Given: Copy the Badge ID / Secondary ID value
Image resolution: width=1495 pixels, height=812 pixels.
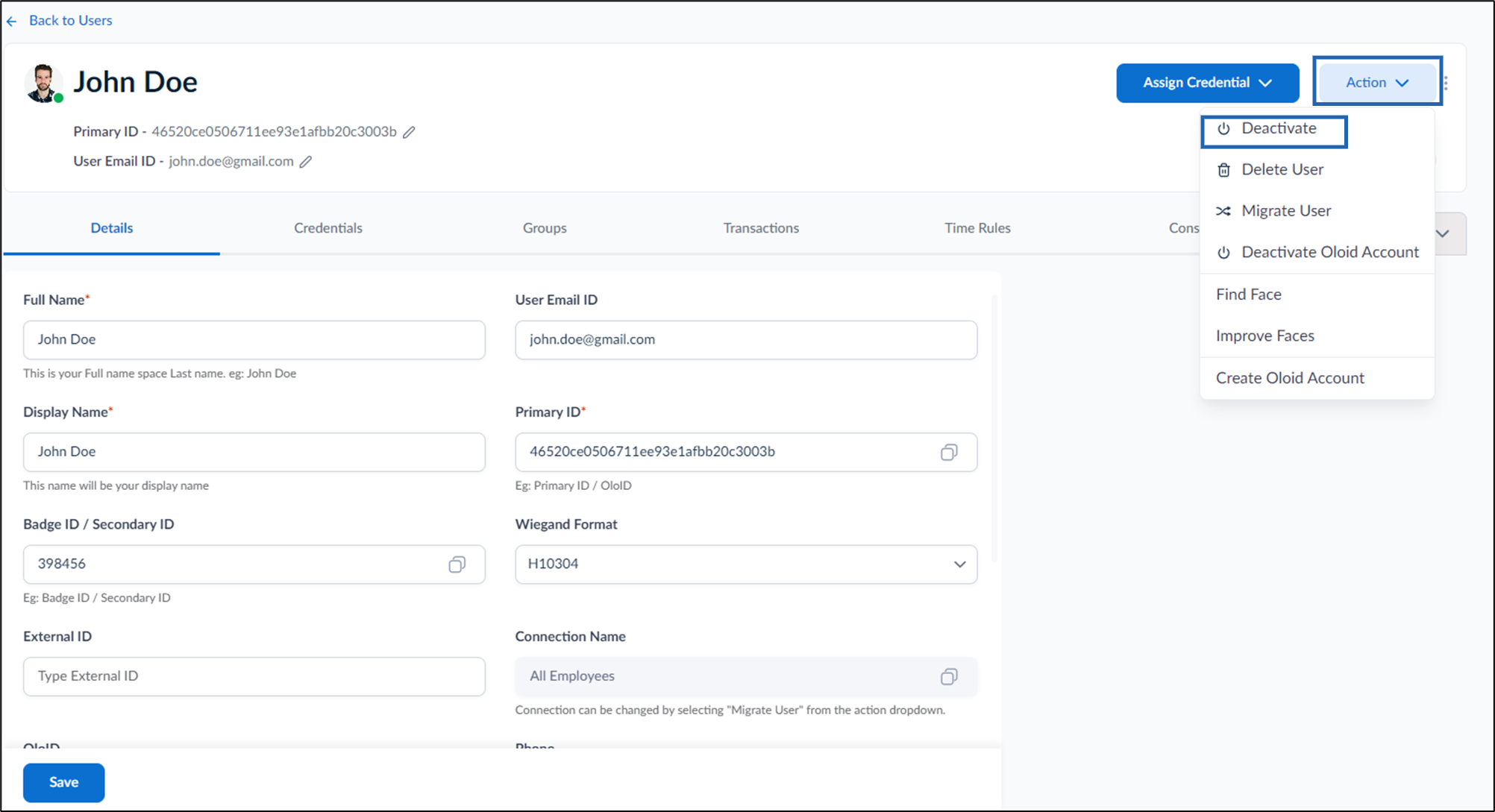Looking at the screenshot, I should pos(457,564).
